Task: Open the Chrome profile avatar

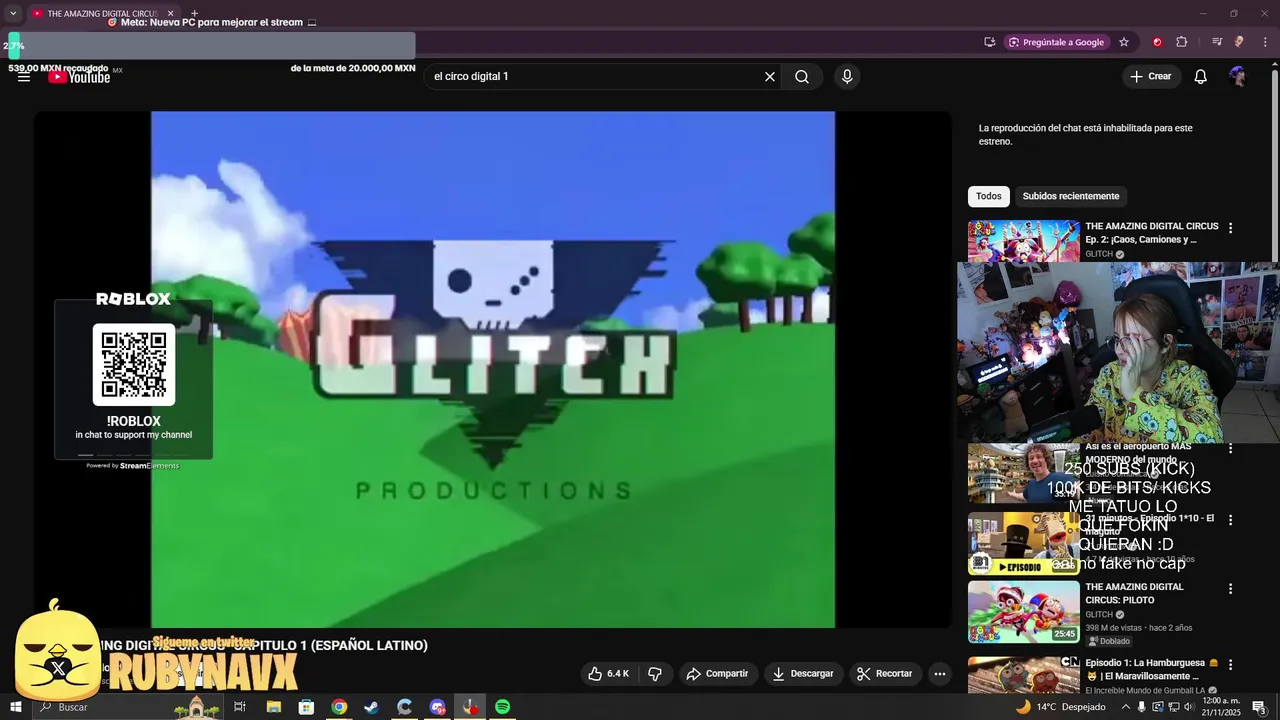Action: 1239,42
